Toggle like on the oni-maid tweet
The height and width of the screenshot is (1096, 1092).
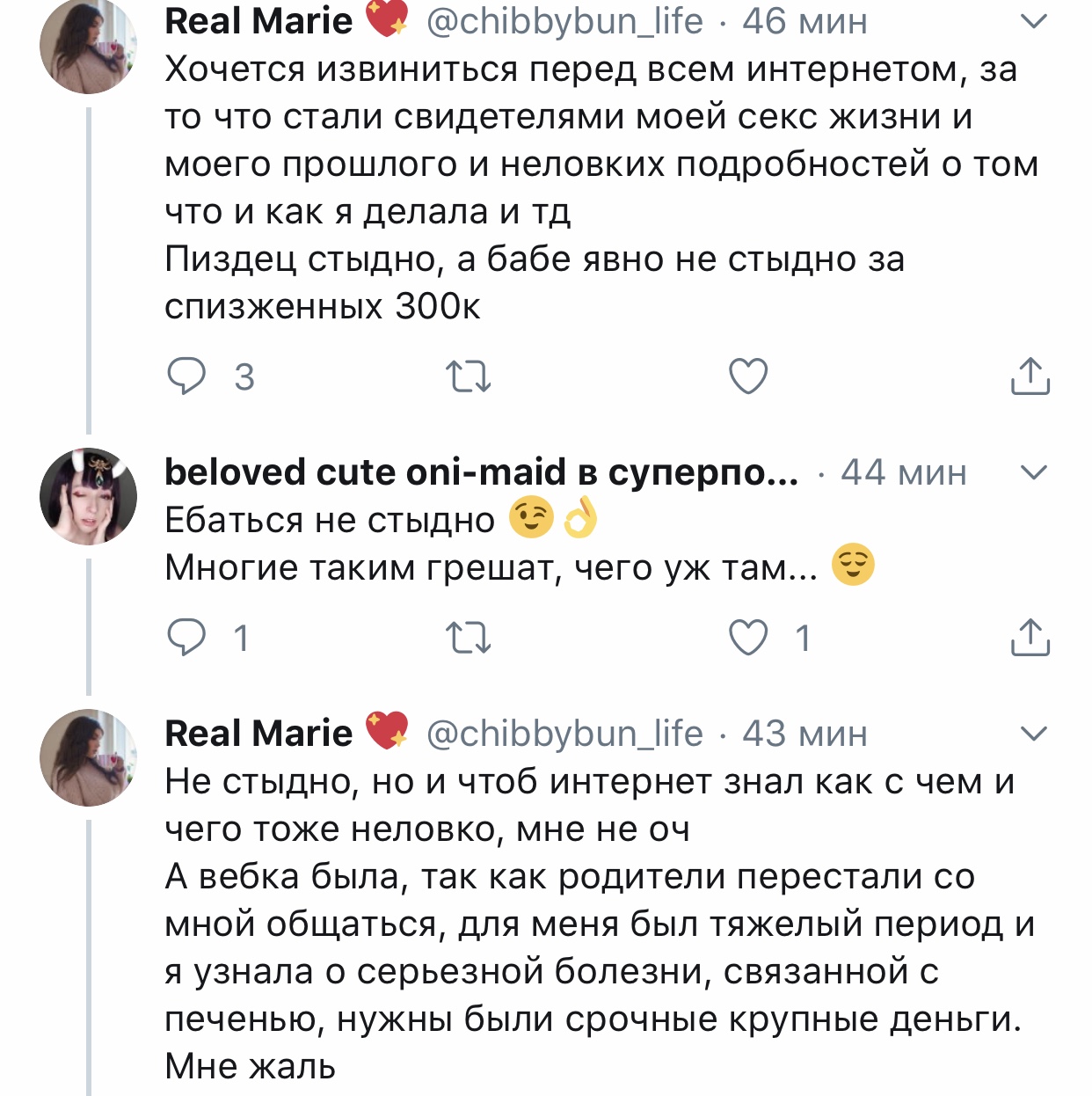[x=748, y=638]
